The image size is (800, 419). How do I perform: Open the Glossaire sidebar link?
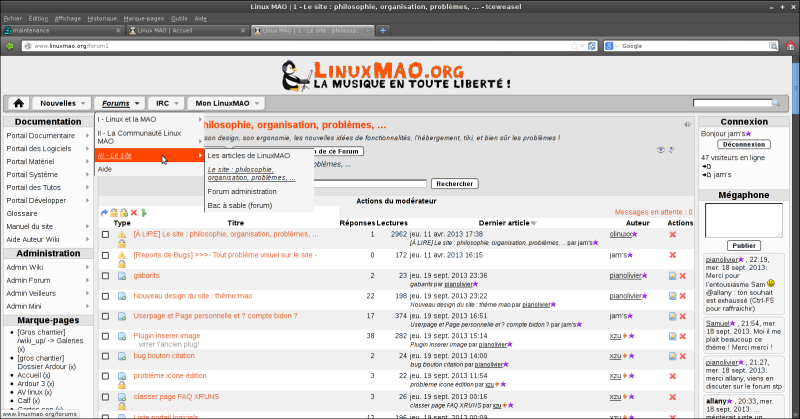coord(22,214)
